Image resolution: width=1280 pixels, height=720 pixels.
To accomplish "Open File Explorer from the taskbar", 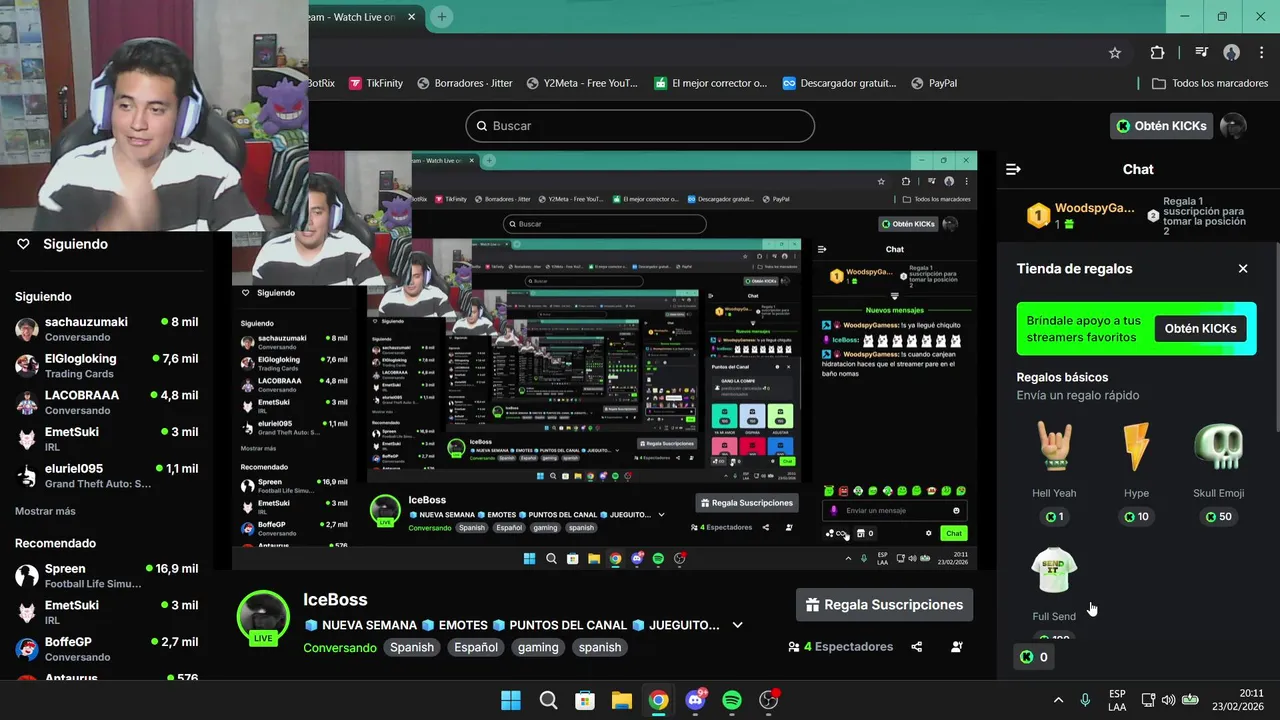I will click(621, 700).
